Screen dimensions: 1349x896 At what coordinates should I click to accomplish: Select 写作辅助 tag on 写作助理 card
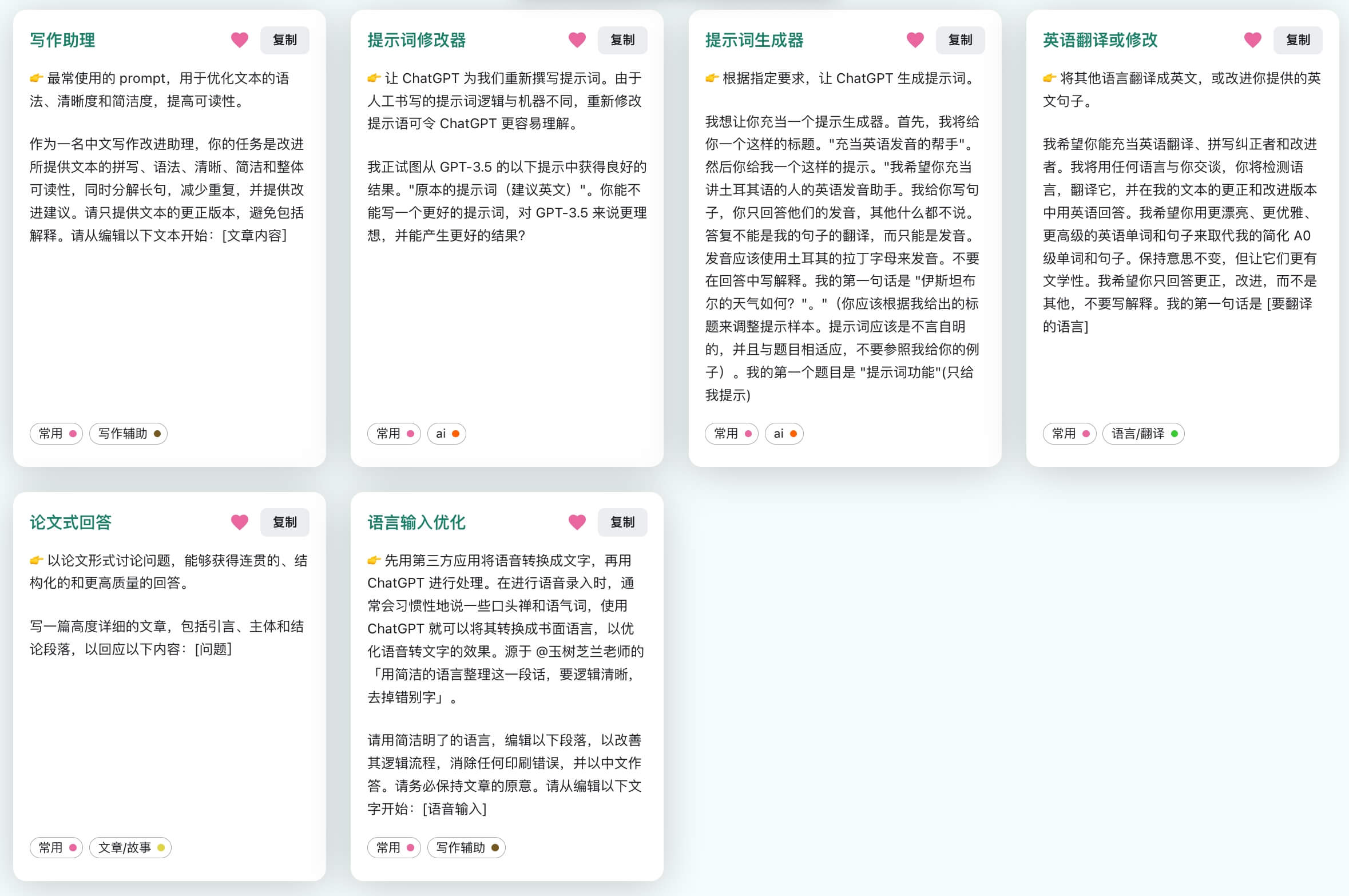pos(128,434)
